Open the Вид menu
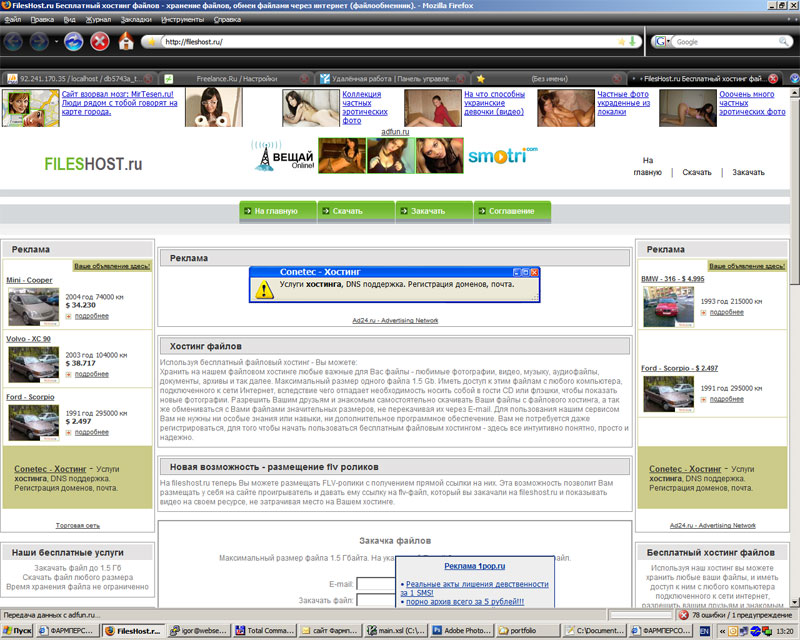 [69, 19]
